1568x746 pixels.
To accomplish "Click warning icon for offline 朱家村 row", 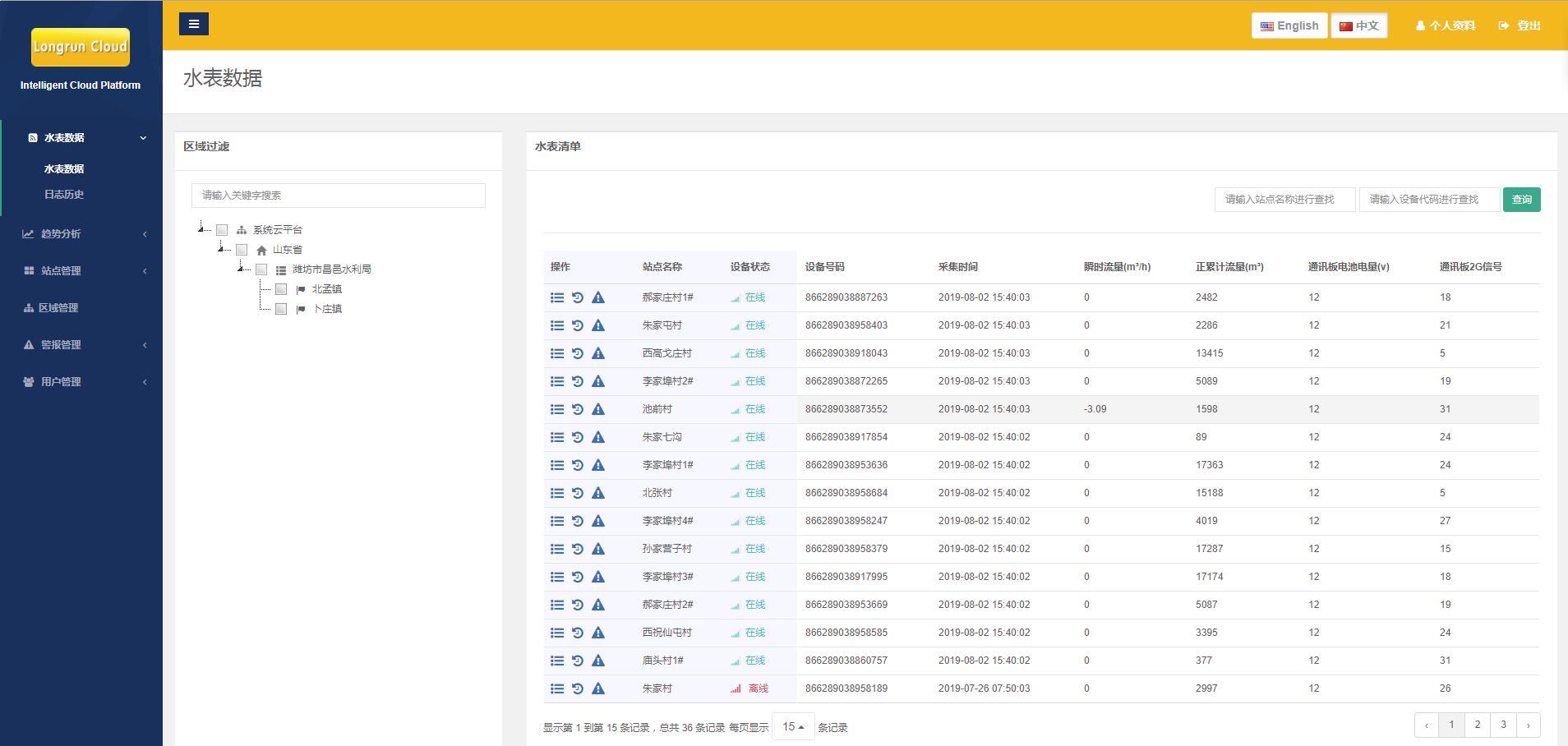I will point(598,688).
